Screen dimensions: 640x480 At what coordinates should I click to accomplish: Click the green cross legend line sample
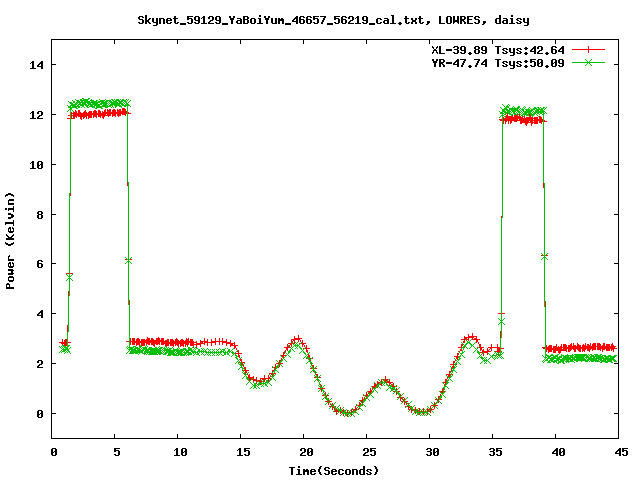click(588, 62)
